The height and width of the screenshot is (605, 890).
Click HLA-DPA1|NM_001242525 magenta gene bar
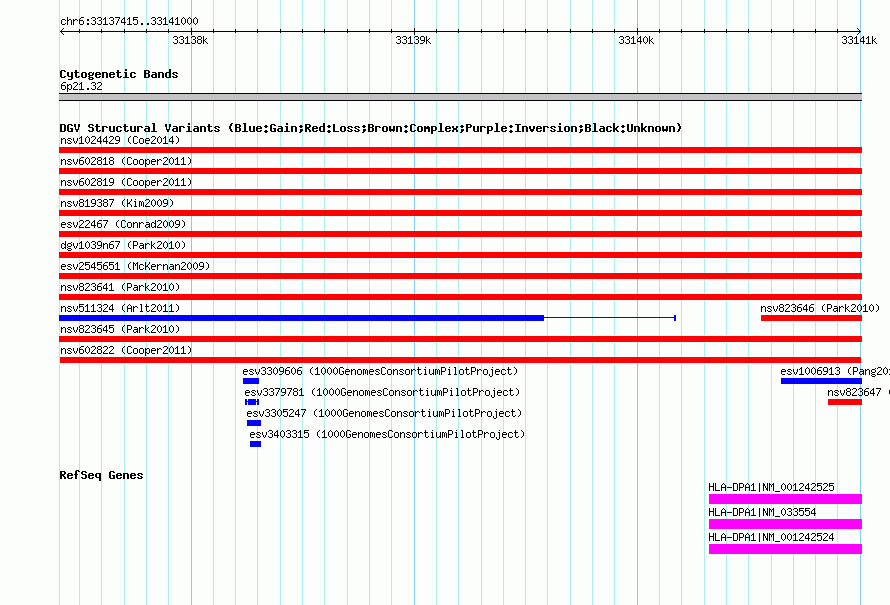tap(786, 499)
